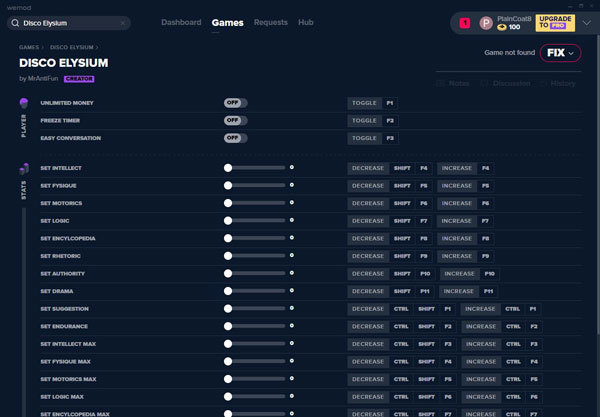Click the Set Rhetoric slider handle
The height and width of the screenshot is (417, 600).
pyautogui.click(x=228, y=256)
